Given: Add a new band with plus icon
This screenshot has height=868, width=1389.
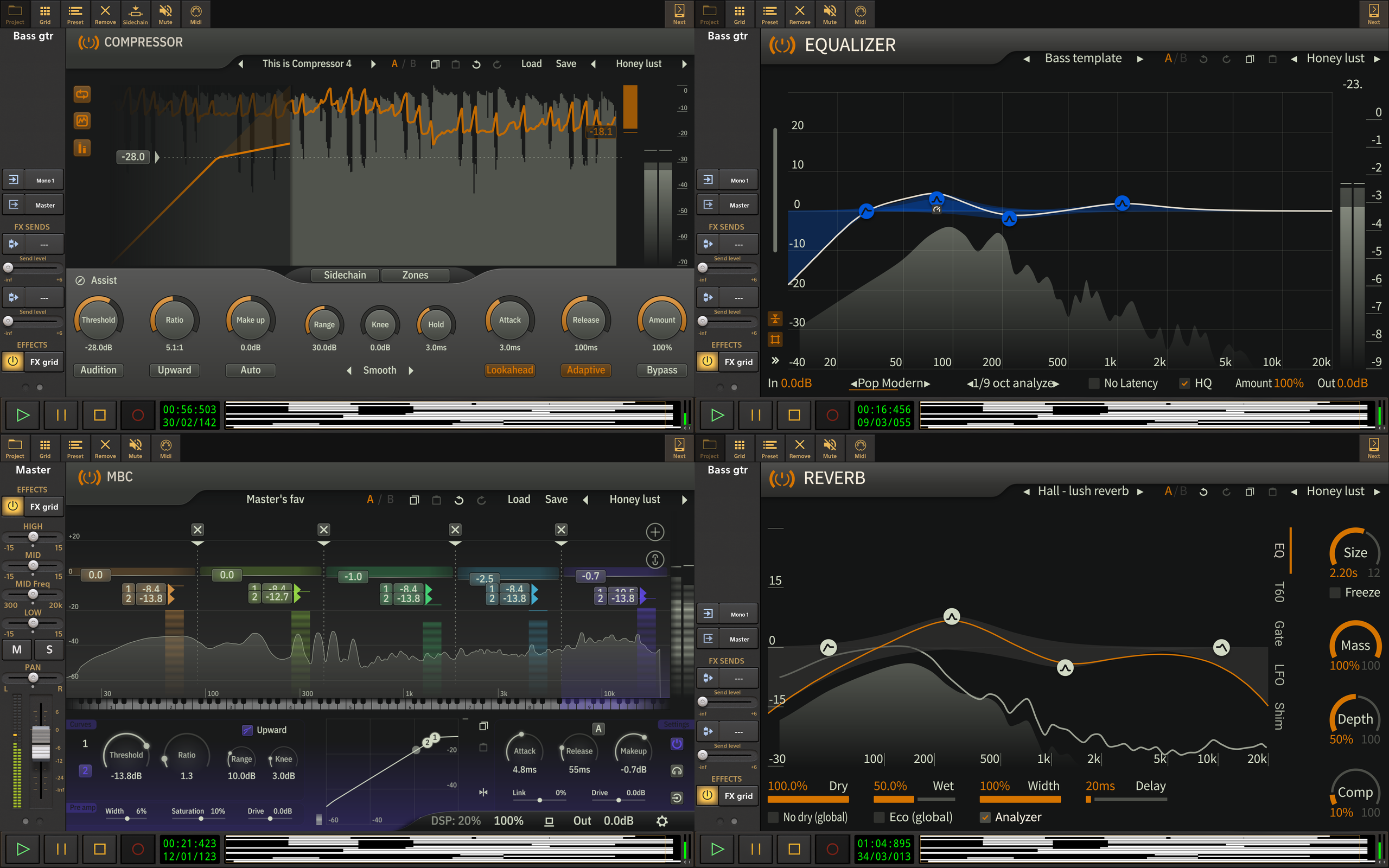Looking at the screenshot, I should 655,532.
